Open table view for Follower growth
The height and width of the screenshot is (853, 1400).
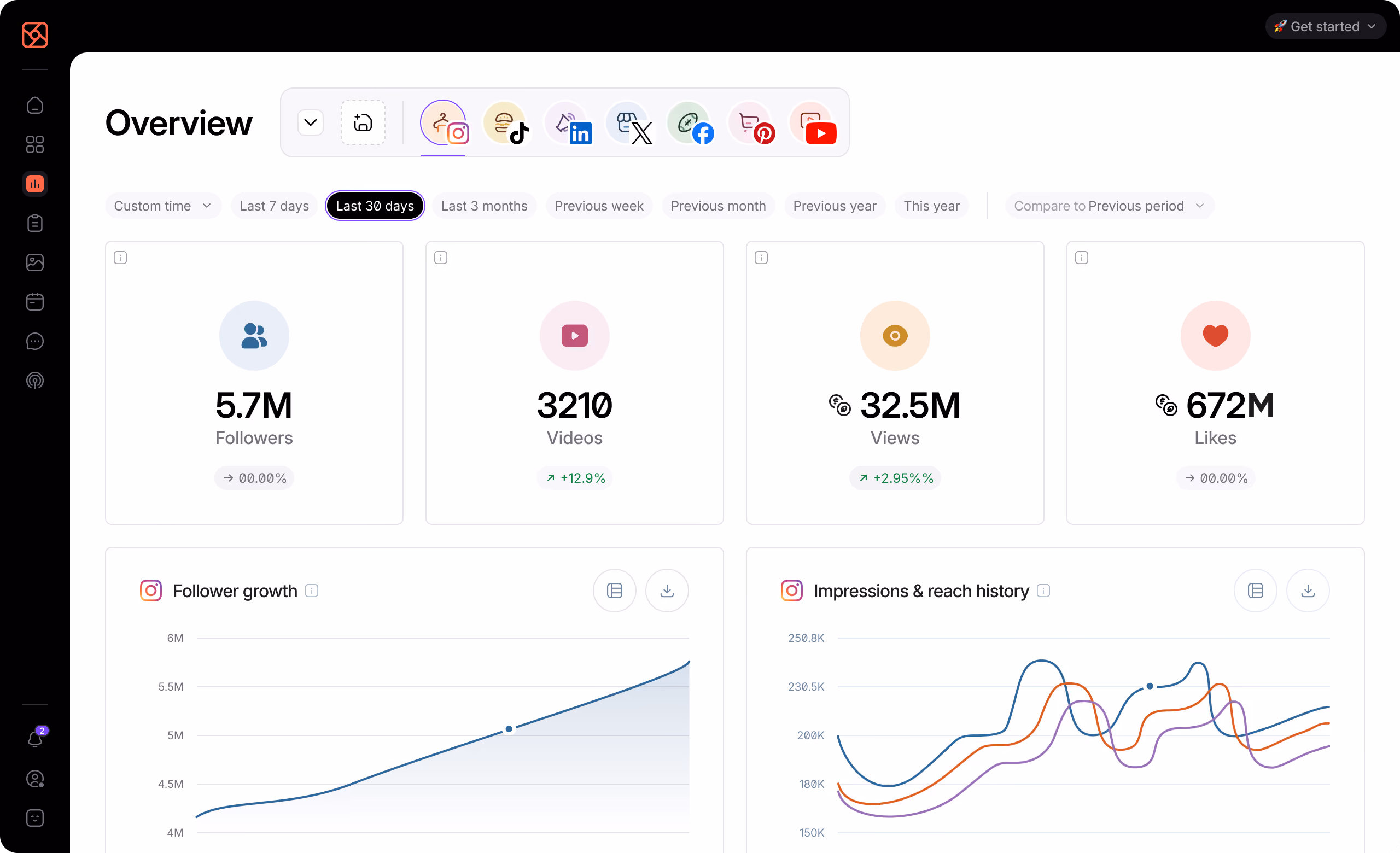[615, 591]
